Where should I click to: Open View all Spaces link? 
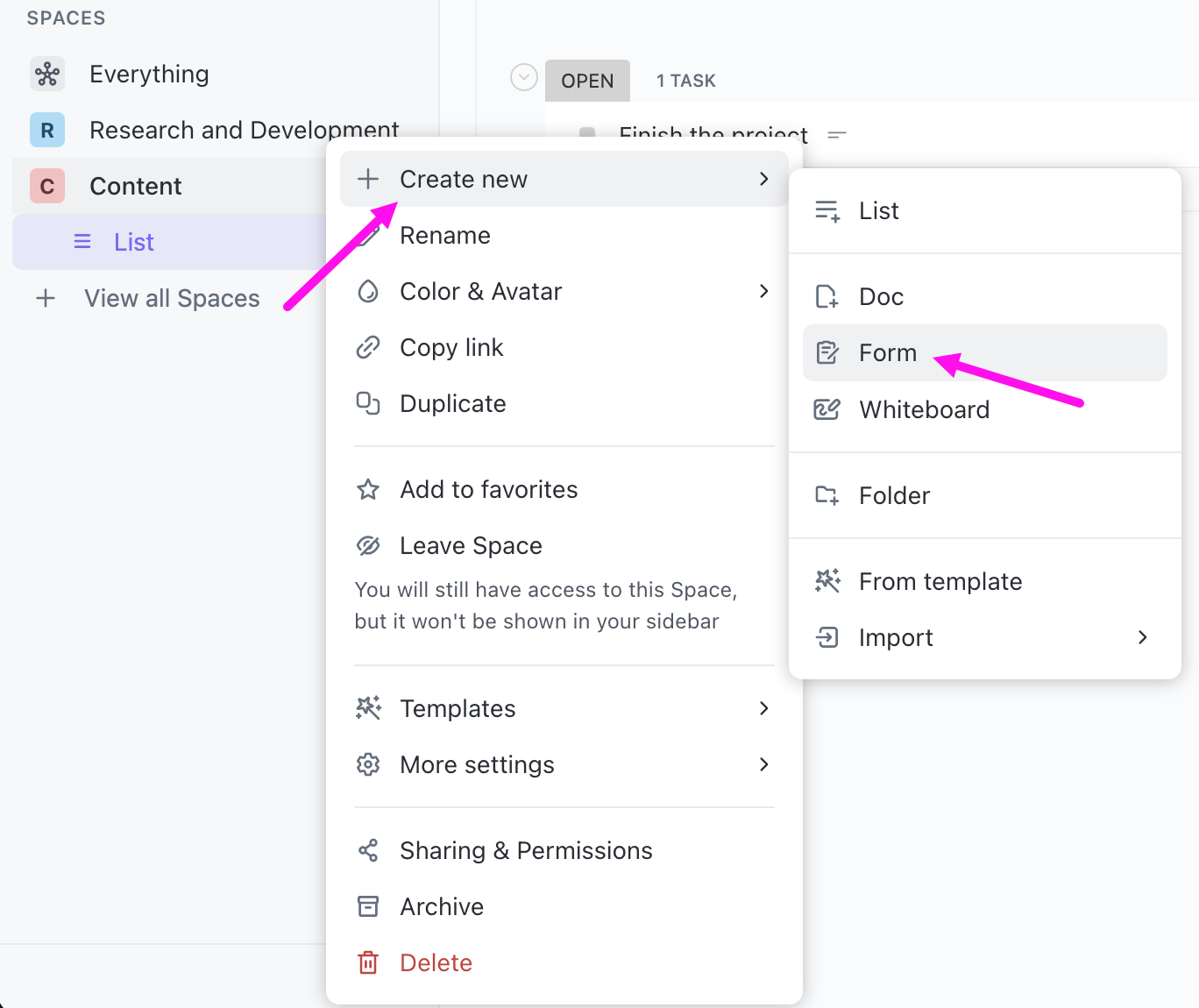pos(172,299)
